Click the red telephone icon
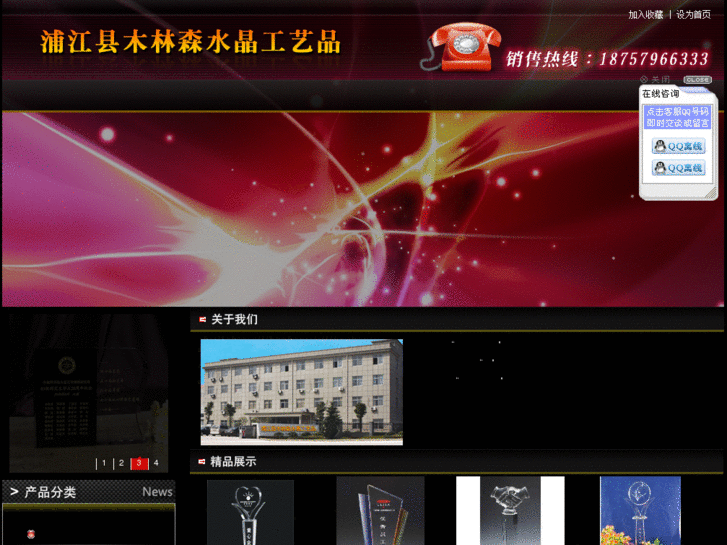Screen dimensions: 727x545 pos(461,47)
